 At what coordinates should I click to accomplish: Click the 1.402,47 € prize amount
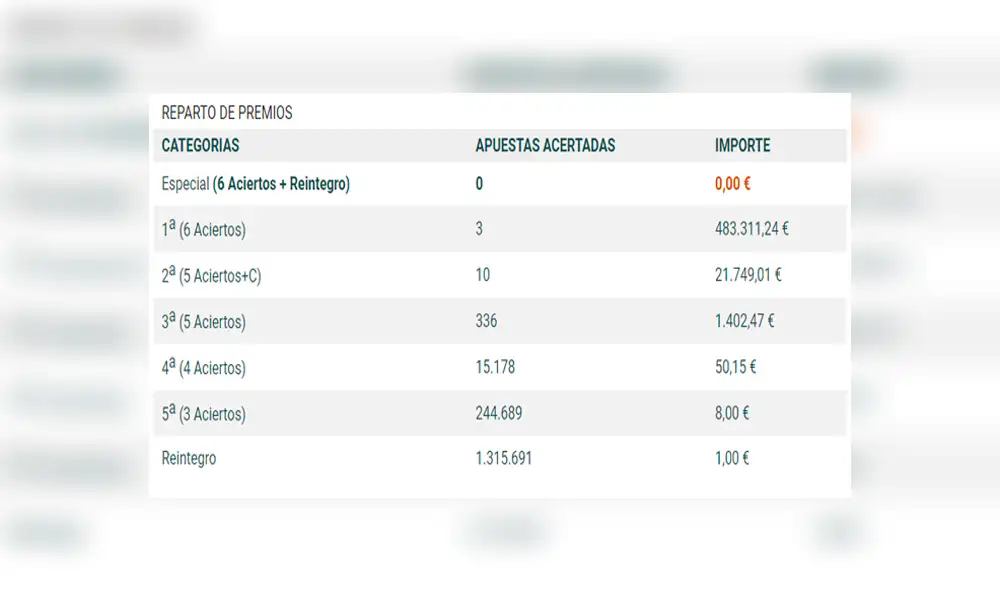coord(744,321)
